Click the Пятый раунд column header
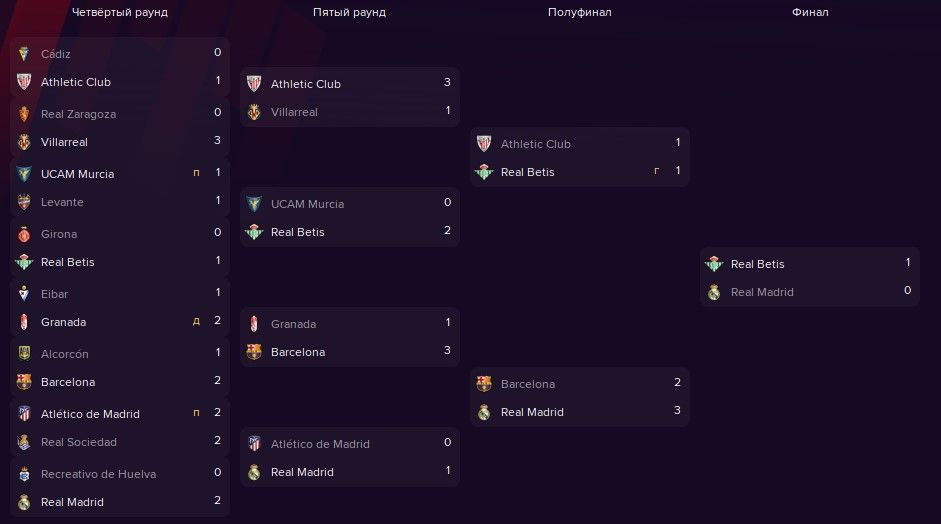Viewport: 941px width, 524px height. coord(349,12)
